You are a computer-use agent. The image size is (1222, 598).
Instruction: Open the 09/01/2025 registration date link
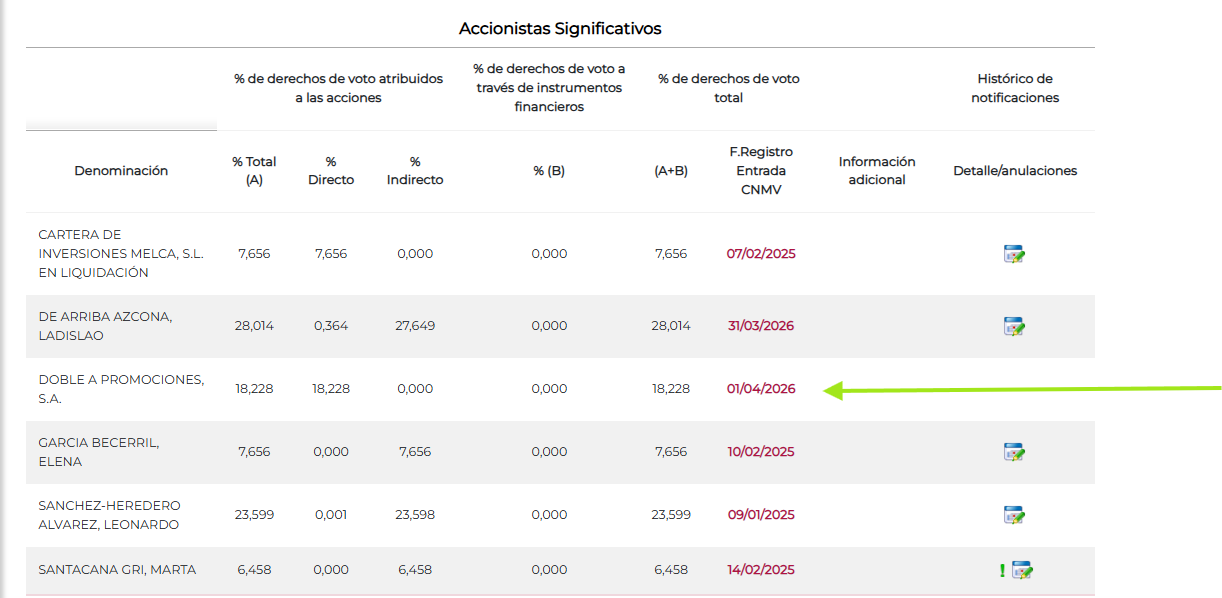pos(761,515)
